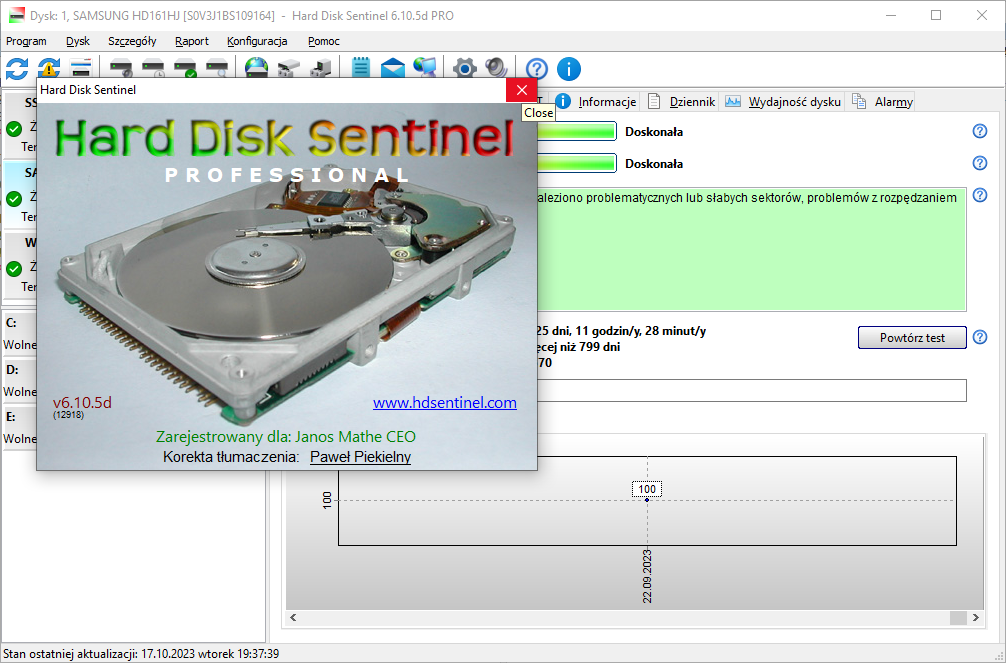Open settings via the gear toolbar icon

(465, 68)
